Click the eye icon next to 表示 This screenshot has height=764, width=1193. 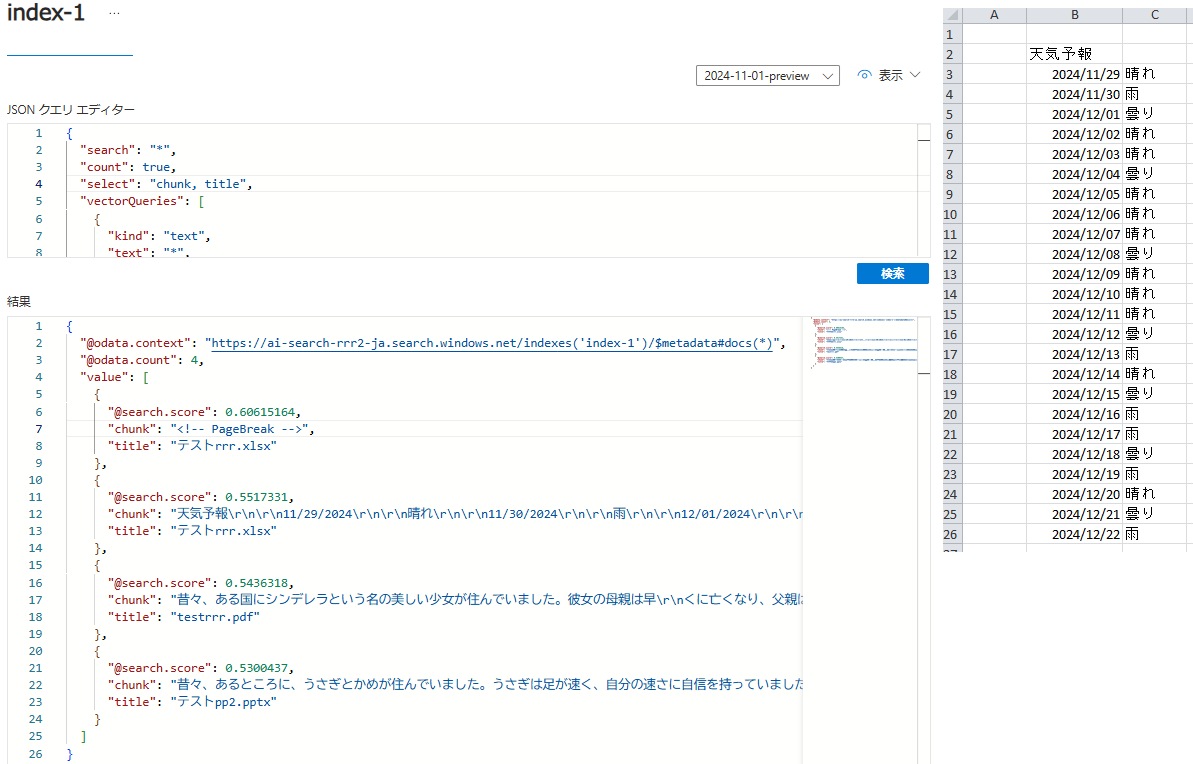pyautogui.click(x=864, y=75)
